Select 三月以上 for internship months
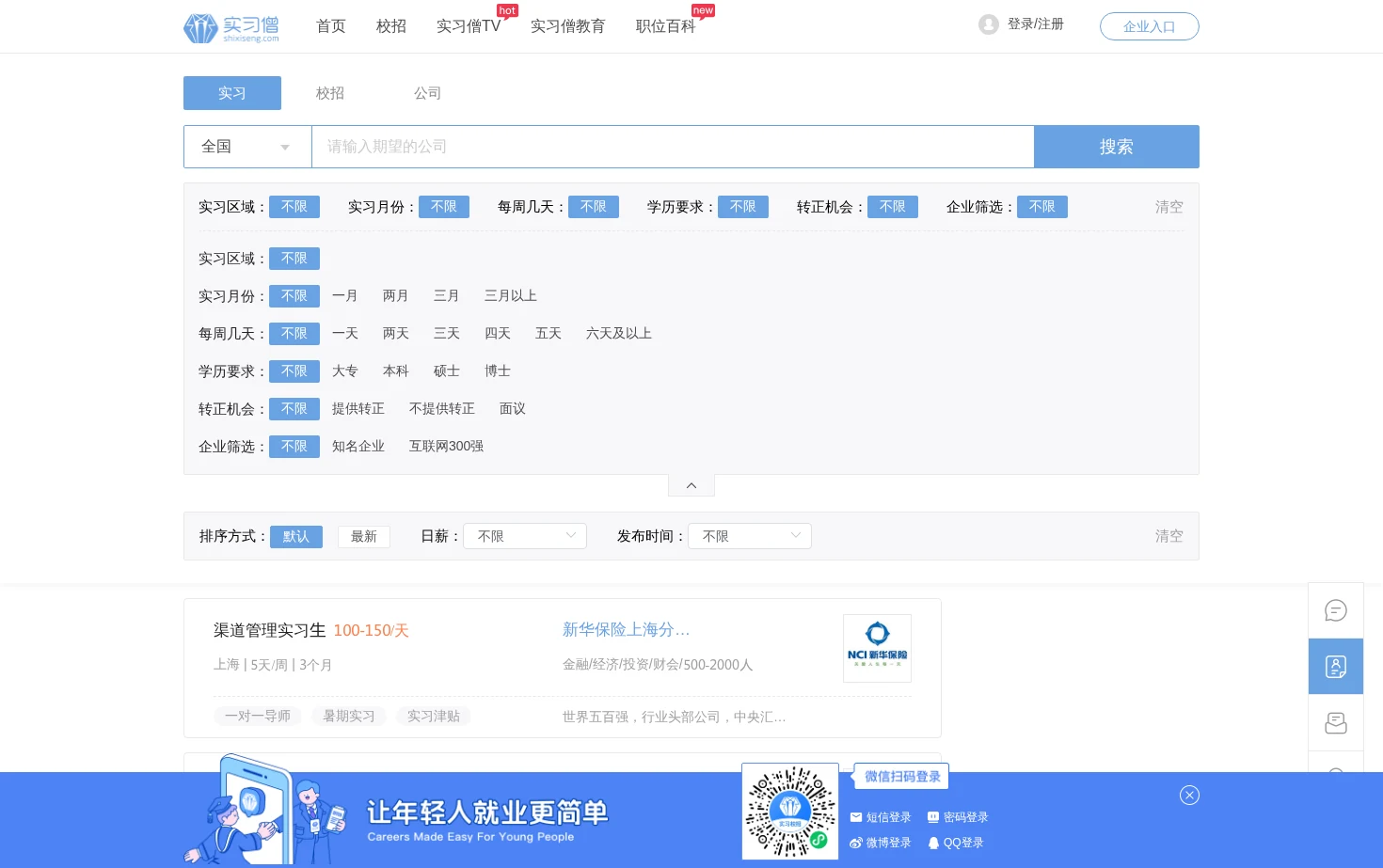The image size is (1383, 868). (511, 296)
